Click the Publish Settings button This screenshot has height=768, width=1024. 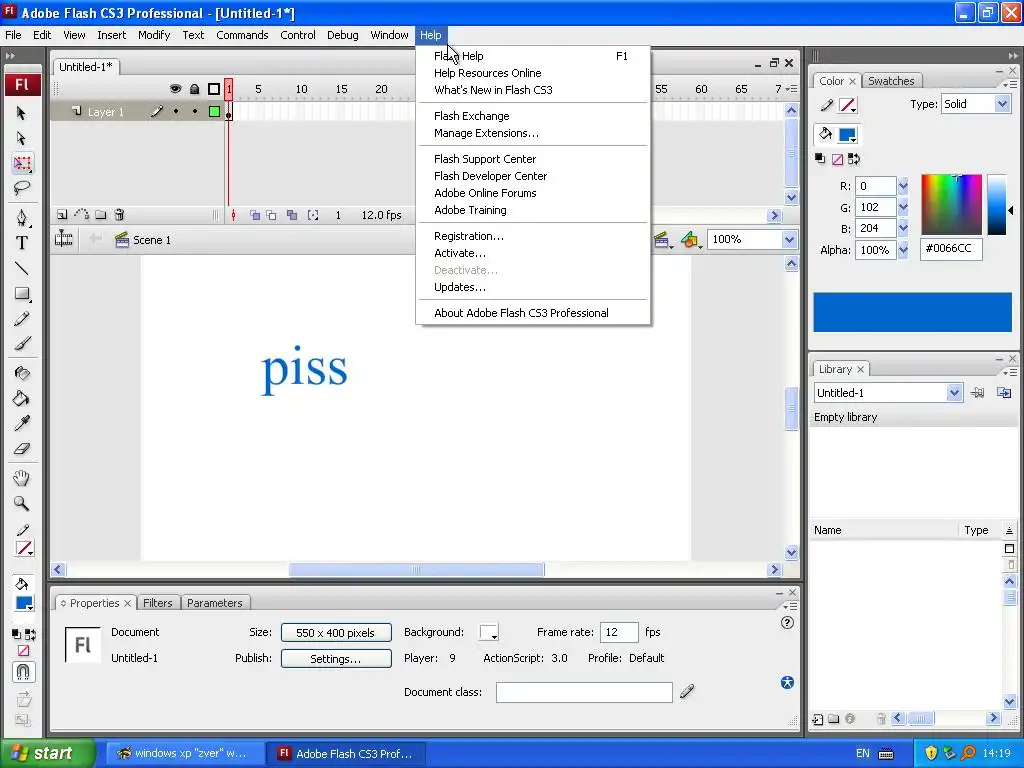tap(336, 658)
